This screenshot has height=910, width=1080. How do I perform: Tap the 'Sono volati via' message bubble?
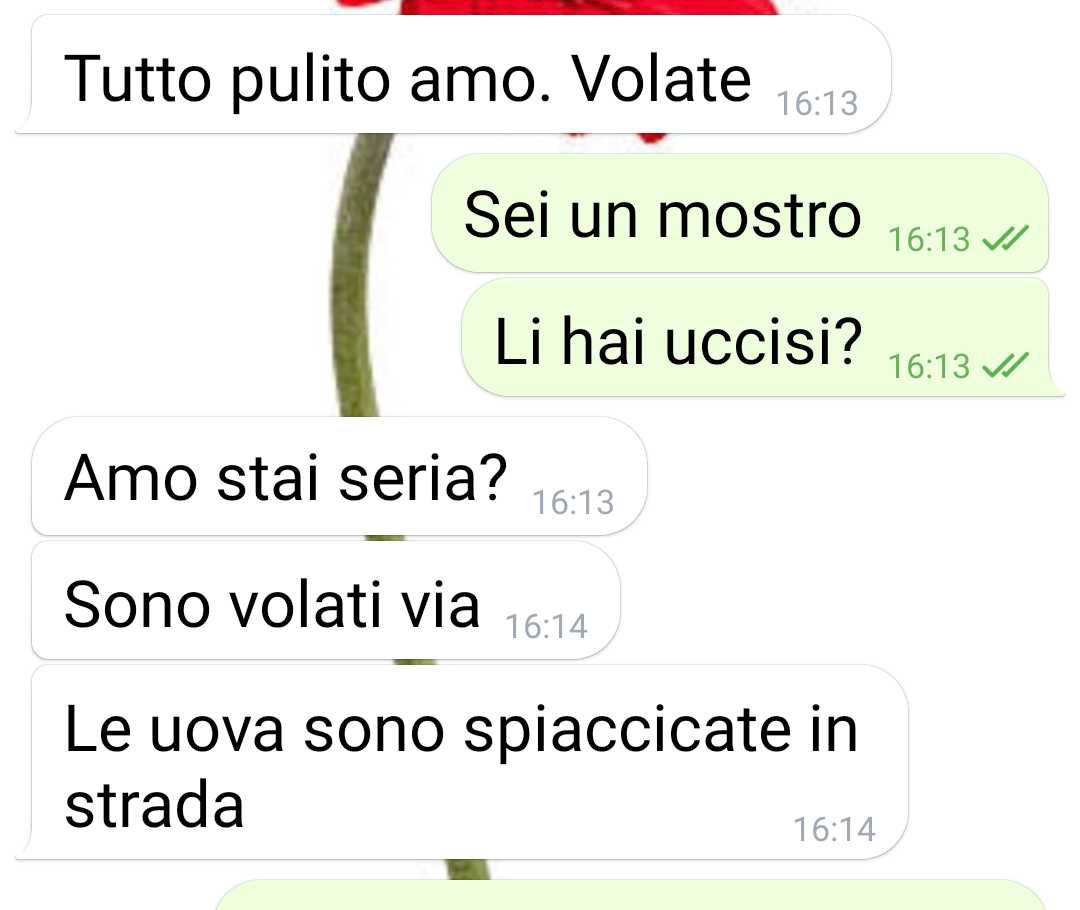point(326,601)
